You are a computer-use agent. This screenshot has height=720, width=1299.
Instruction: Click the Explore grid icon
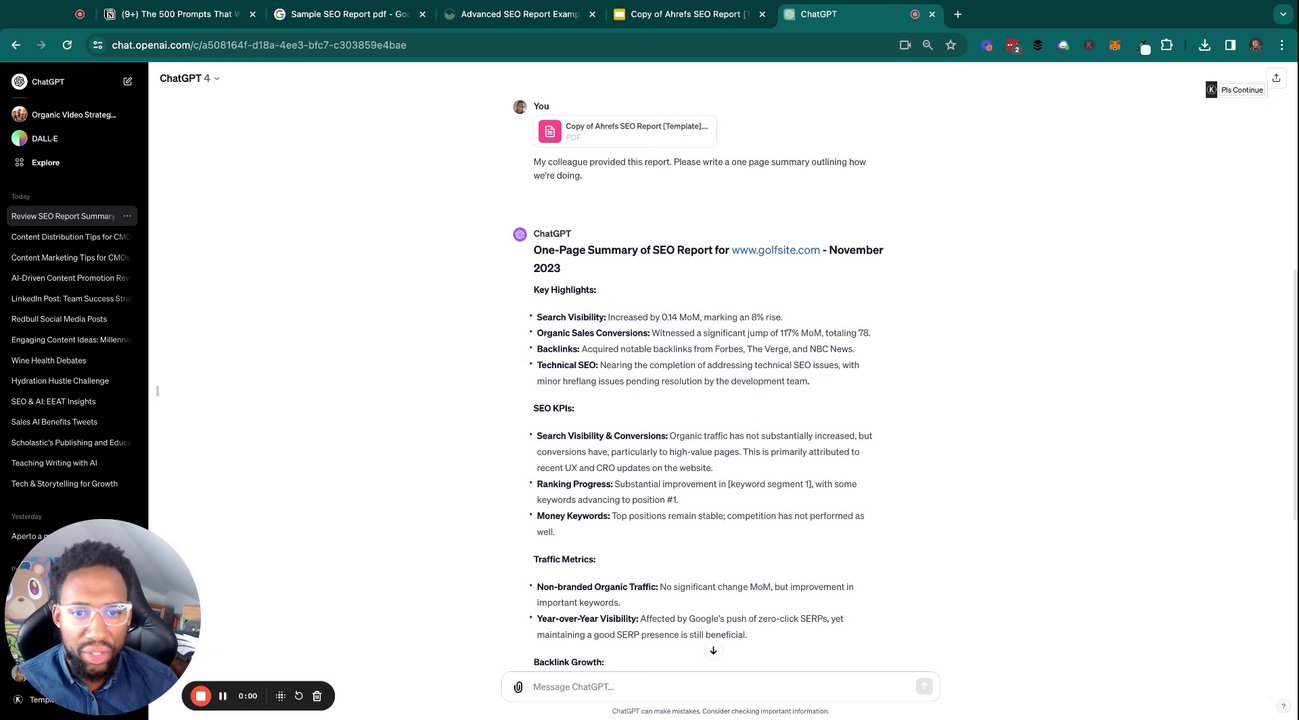(x=19, y=162)
